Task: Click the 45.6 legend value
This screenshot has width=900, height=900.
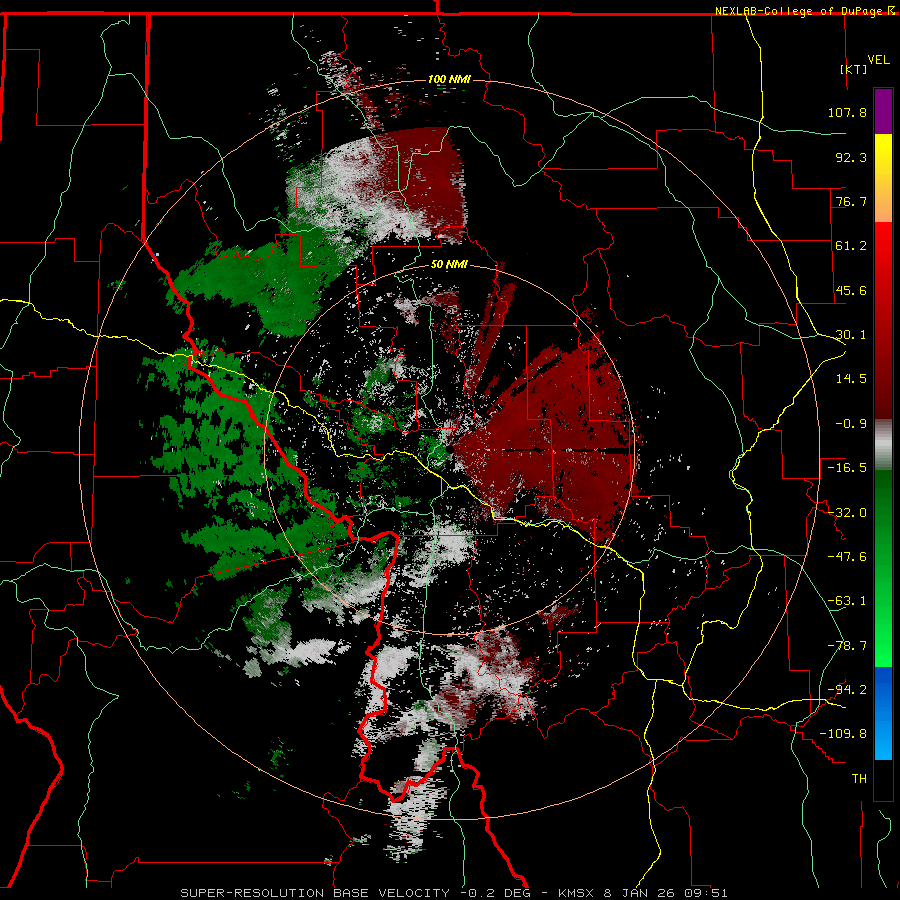Action: [x=851, y=290]
